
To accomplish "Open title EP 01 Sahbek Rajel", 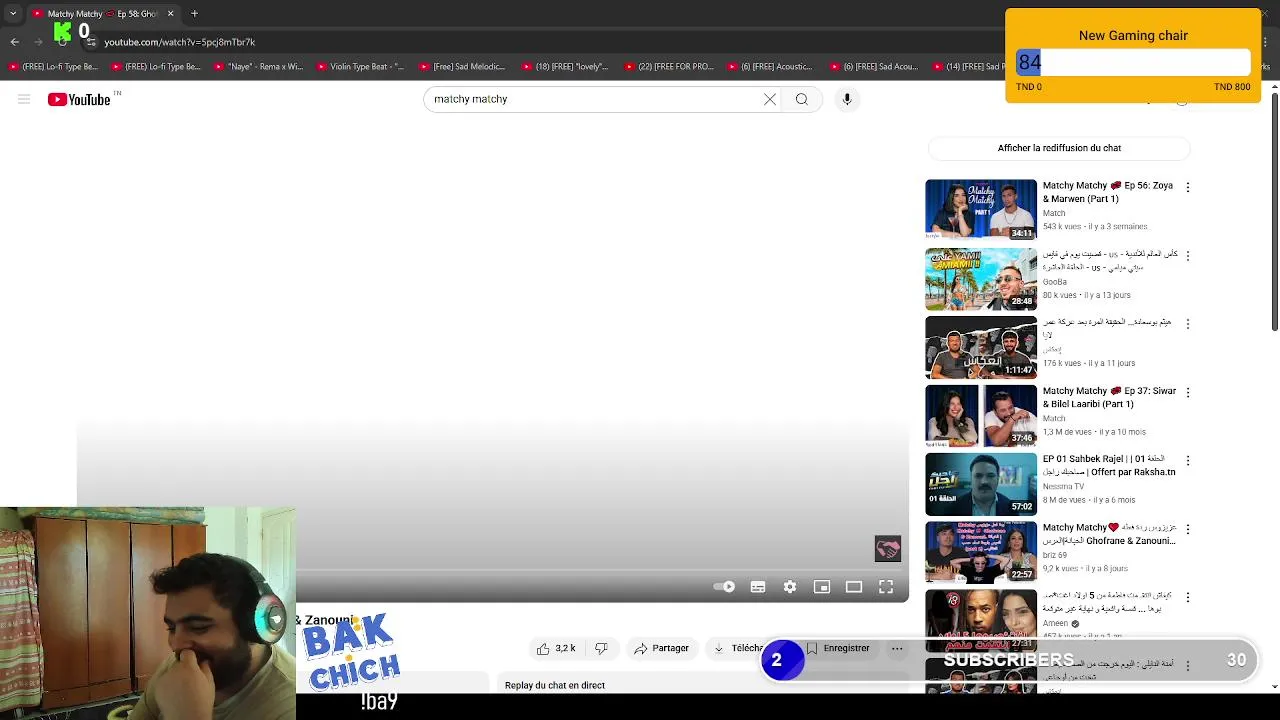I will coord(1109,466).
